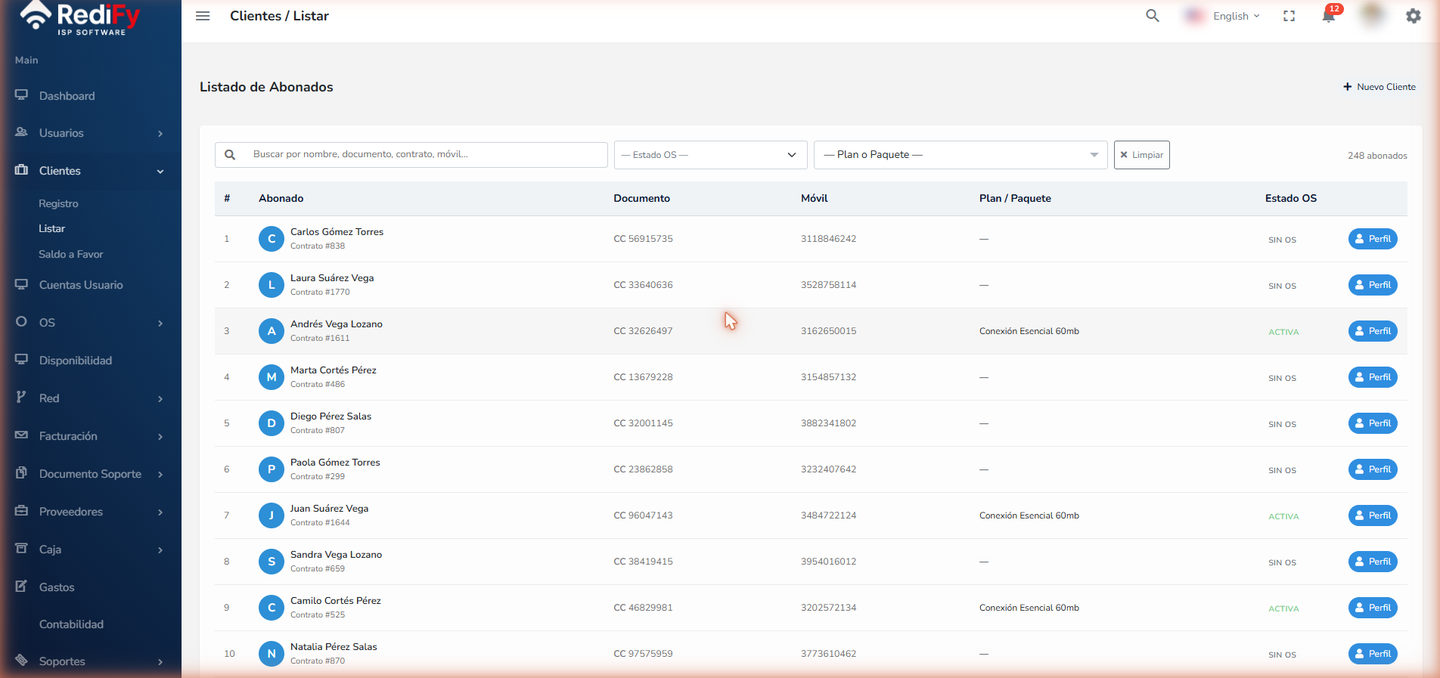Open Perfil for Natalia Pérez Salas
This screenshot has height=678, width=1440.
tap(1373, 653)
